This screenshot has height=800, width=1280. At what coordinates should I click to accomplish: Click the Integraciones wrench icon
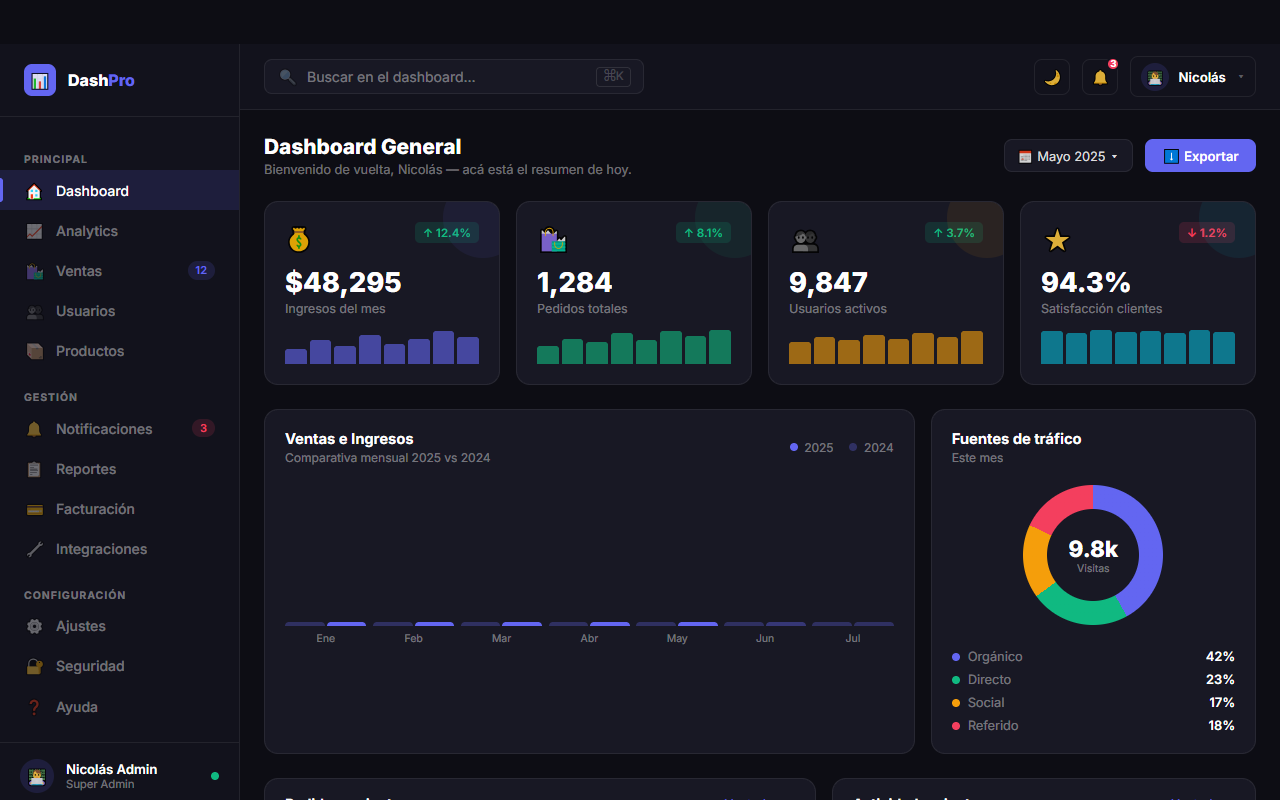coord(34,549)
